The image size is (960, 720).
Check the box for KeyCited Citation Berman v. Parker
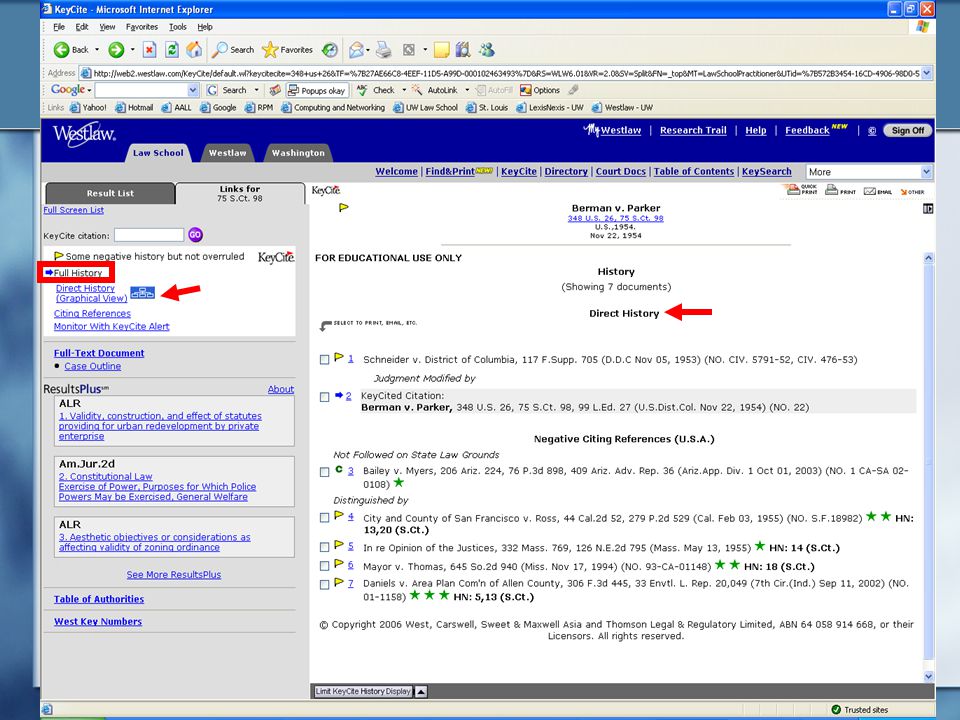click(324, 397)
